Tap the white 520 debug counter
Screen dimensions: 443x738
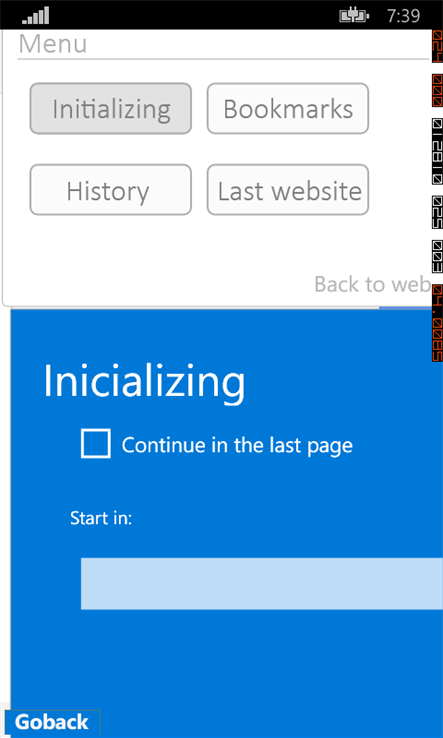pyautogui.click(x=437, y=212)
